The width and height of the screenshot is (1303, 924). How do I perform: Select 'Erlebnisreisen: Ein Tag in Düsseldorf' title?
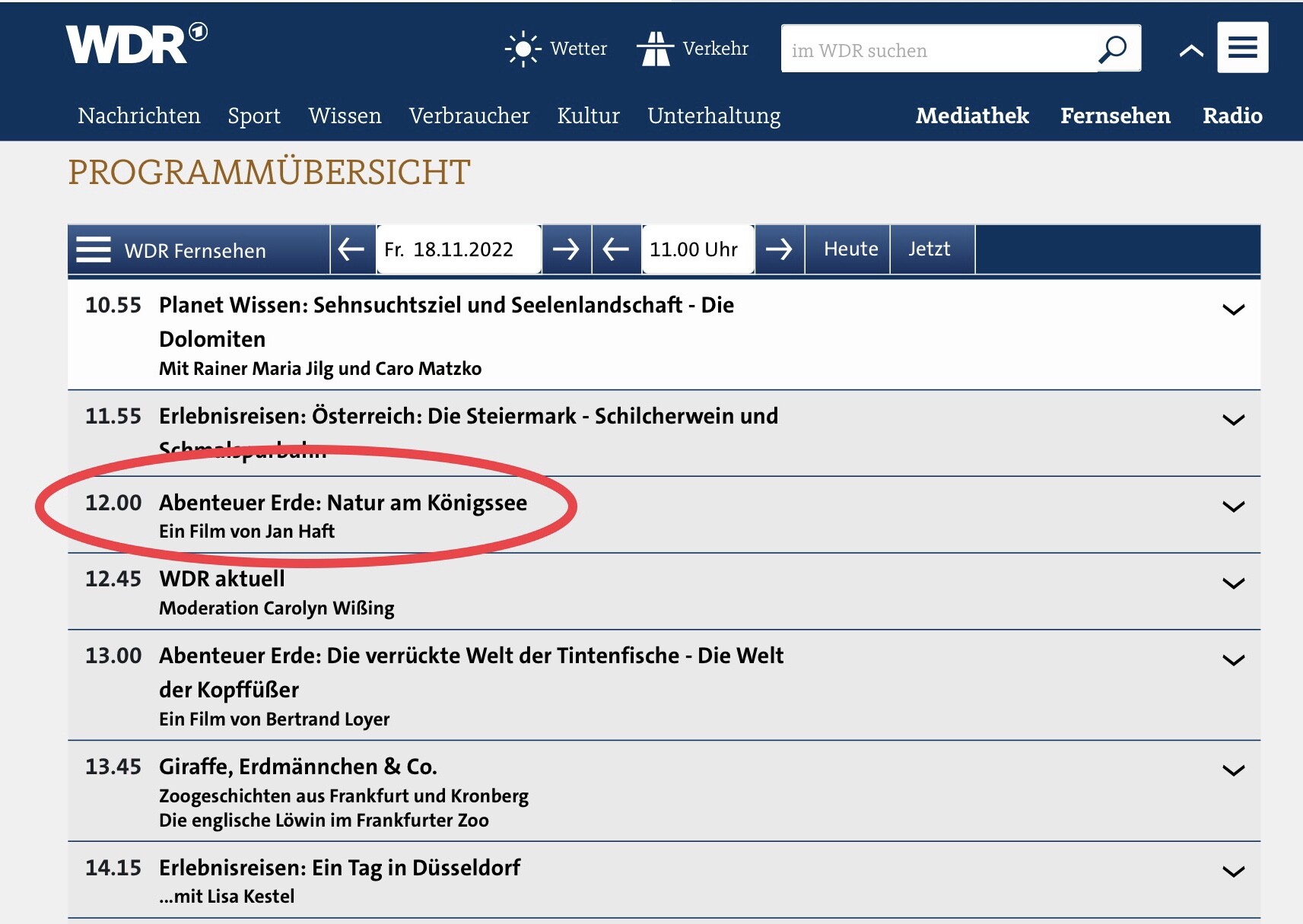[340, 868]
